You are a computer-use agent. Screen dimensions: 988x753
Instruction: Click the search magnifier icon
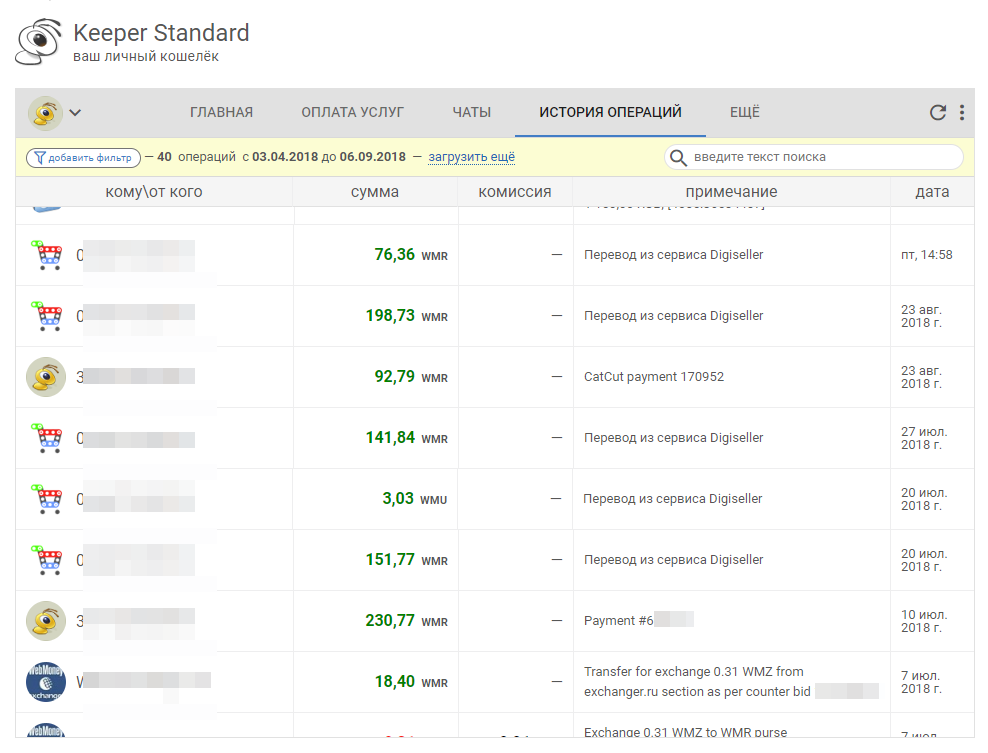tap(678, 157)
